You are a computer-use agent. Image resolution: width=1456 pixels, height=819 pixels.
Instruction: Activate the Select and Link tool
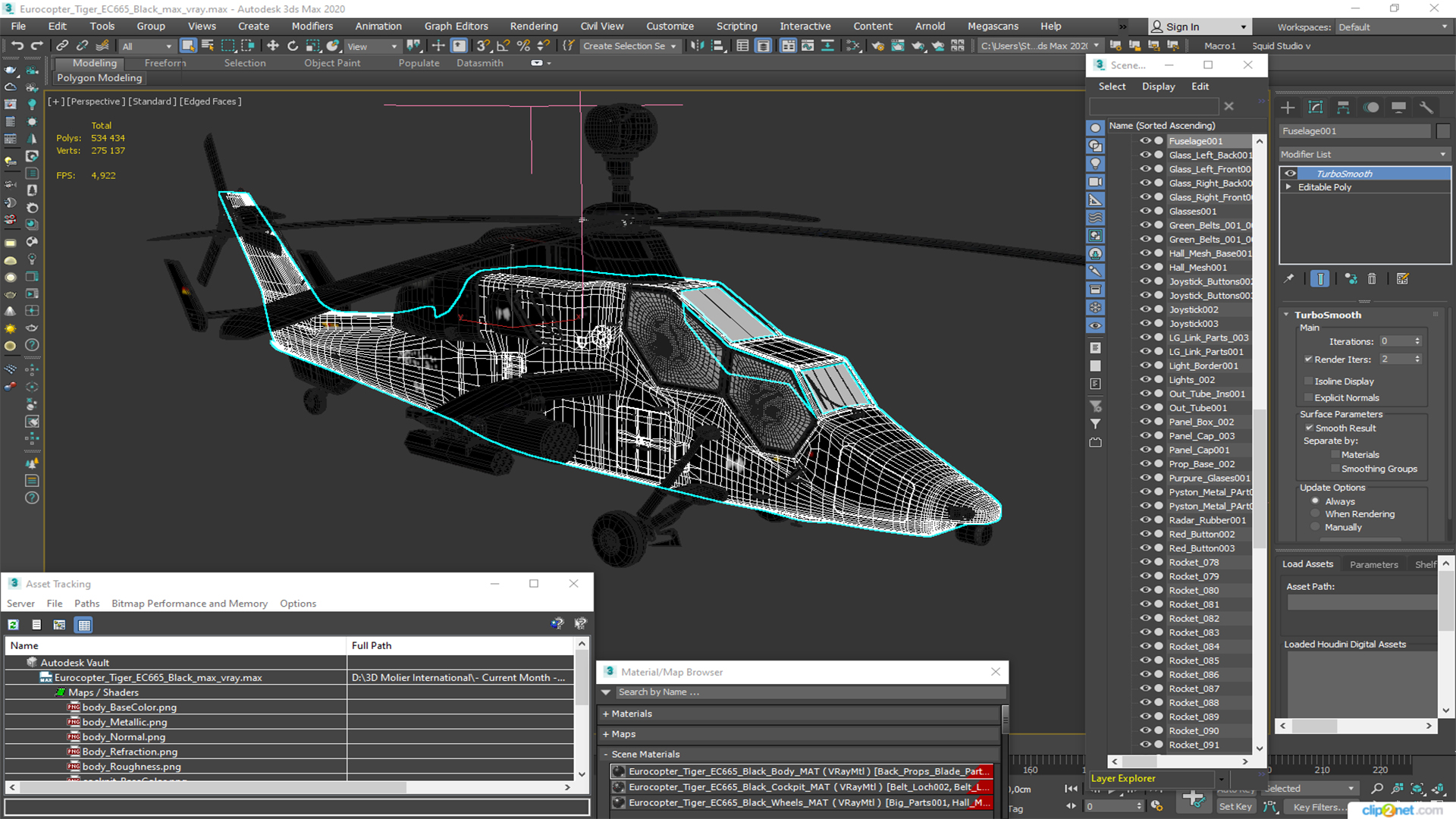click(x=63, y=45)
